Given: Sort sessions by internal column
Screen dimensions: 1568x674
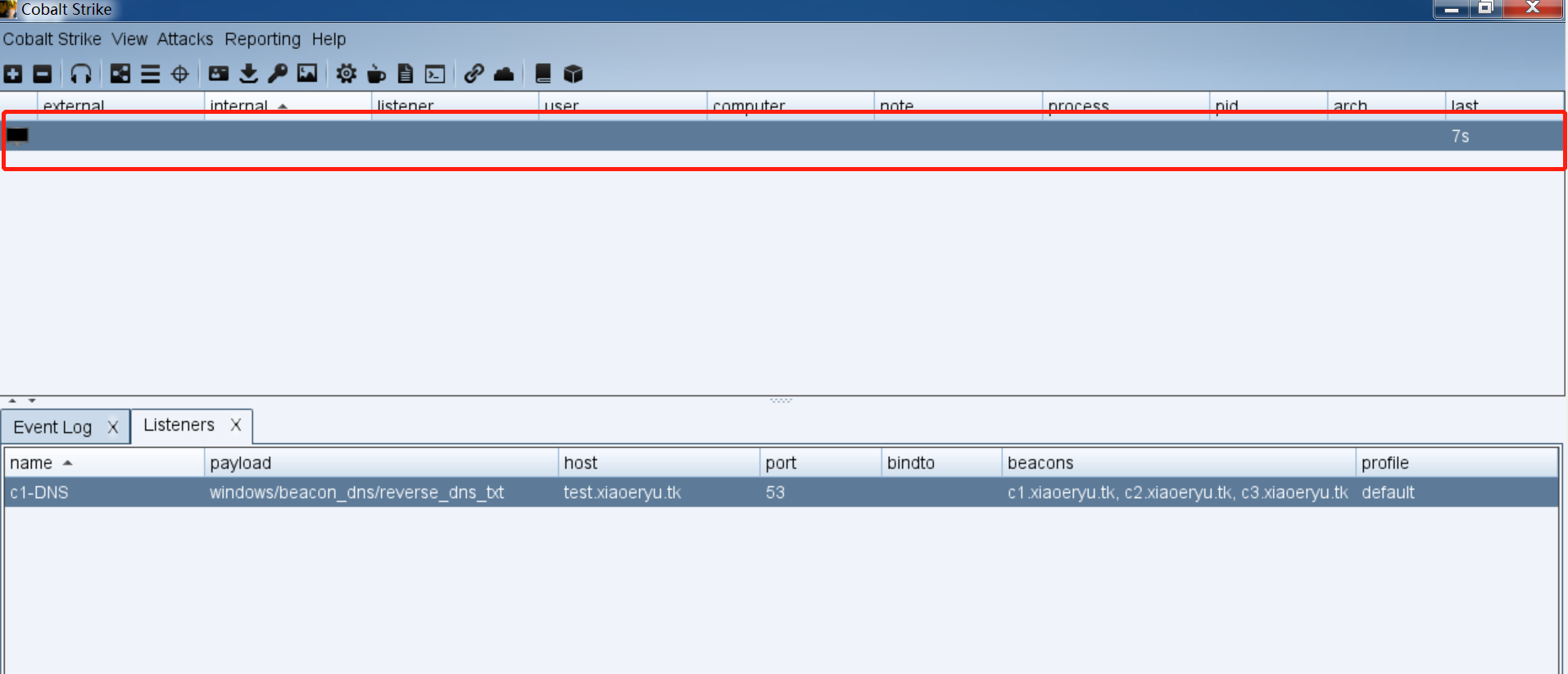Looking at the screenshot, I should [288, 106].
